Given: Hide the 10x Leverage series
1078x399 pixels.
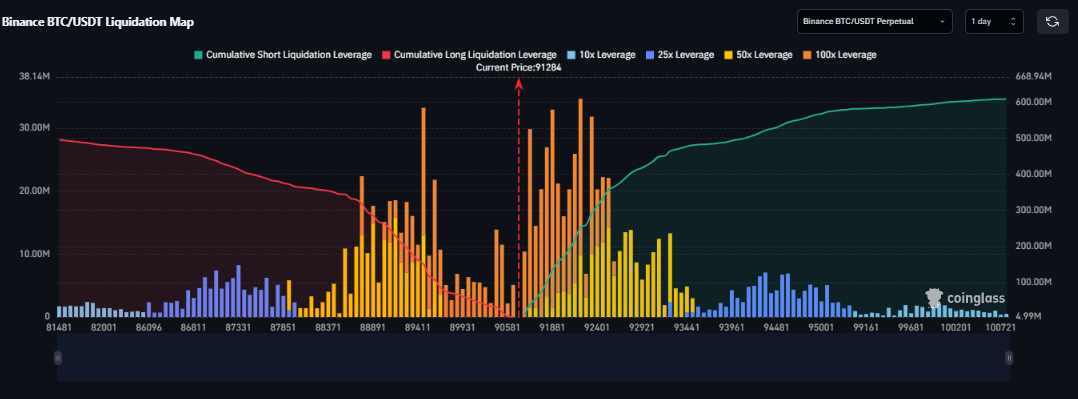Looking at the screenshot, I should point(602,54).
